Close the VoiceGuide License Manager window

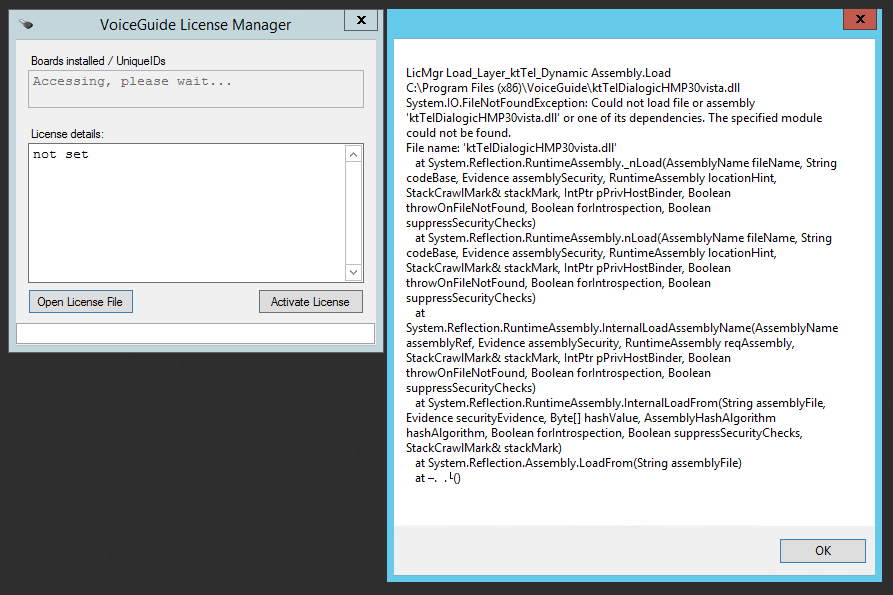coord(361,20)
